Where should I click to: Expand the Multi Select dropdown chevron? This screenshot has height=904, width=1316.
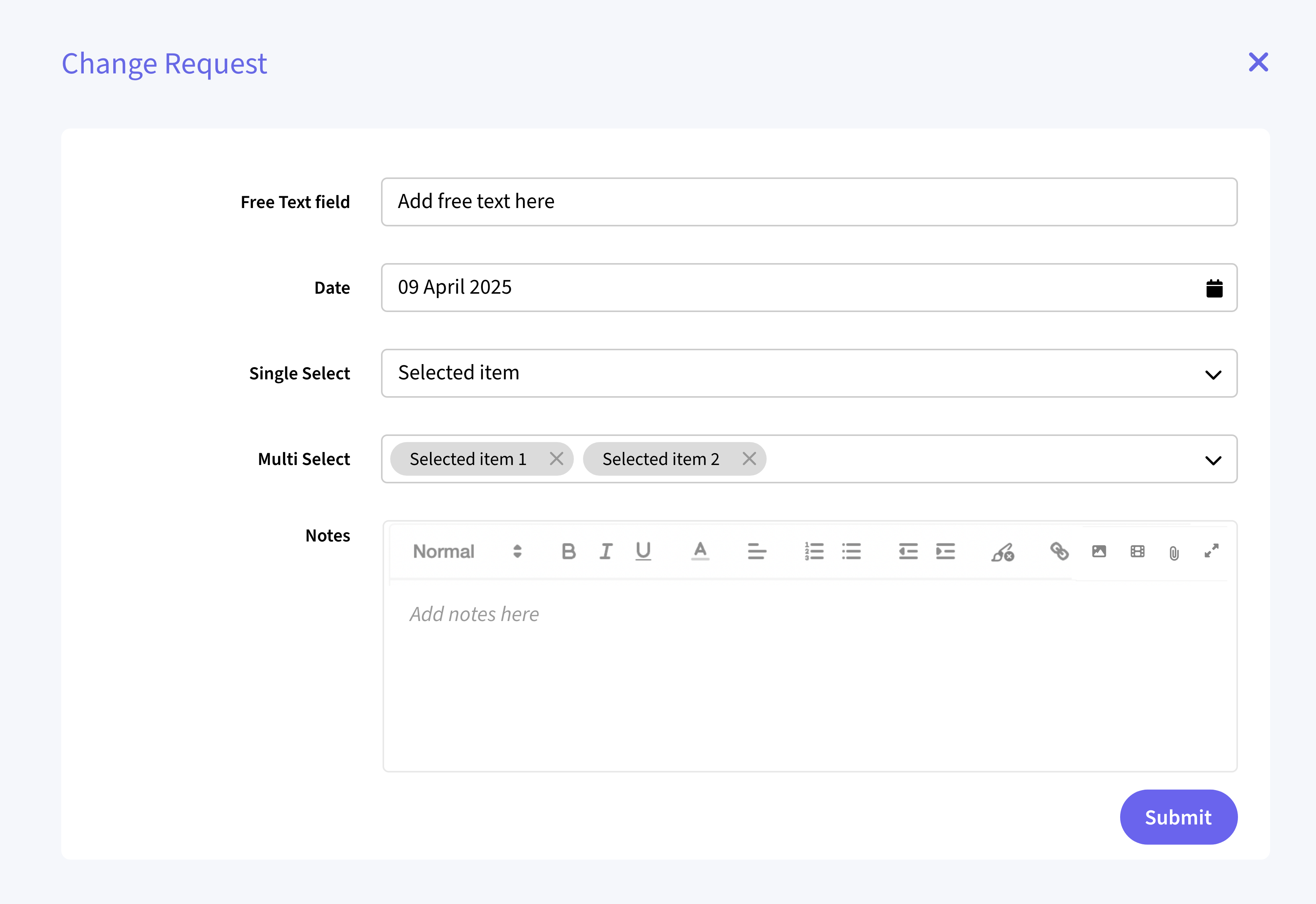pyautogui.click(x=1213, y=460)
